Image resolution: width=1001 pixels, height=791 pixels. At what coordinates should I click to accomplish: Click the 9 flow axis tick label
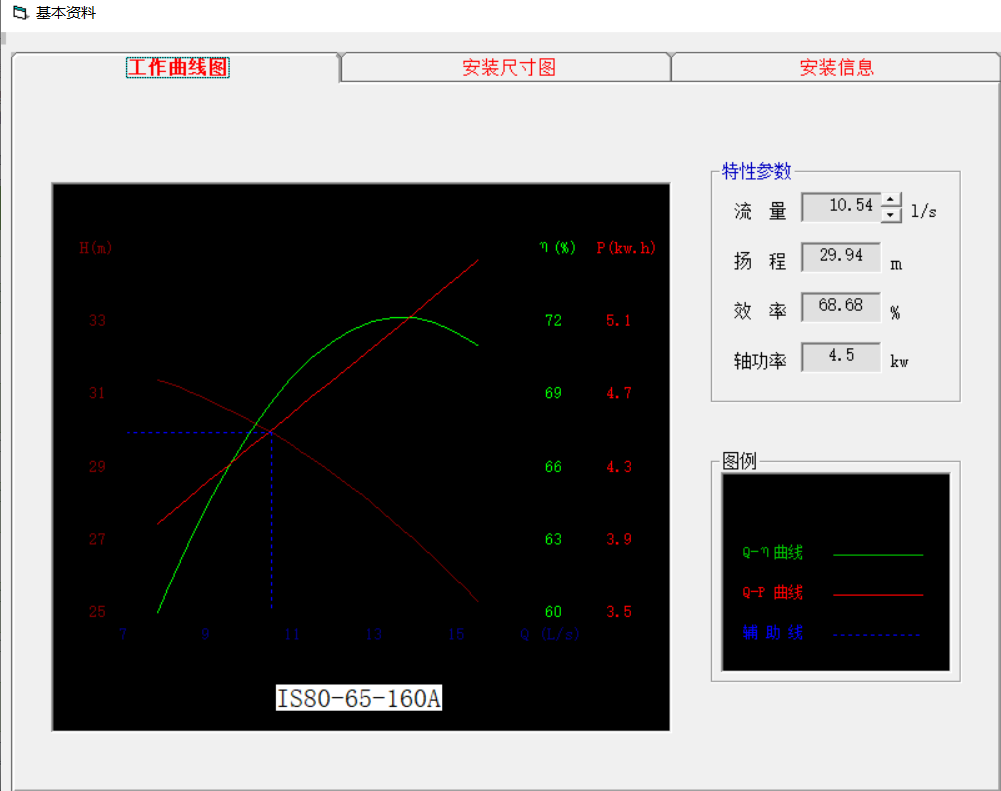coord(205,634)
